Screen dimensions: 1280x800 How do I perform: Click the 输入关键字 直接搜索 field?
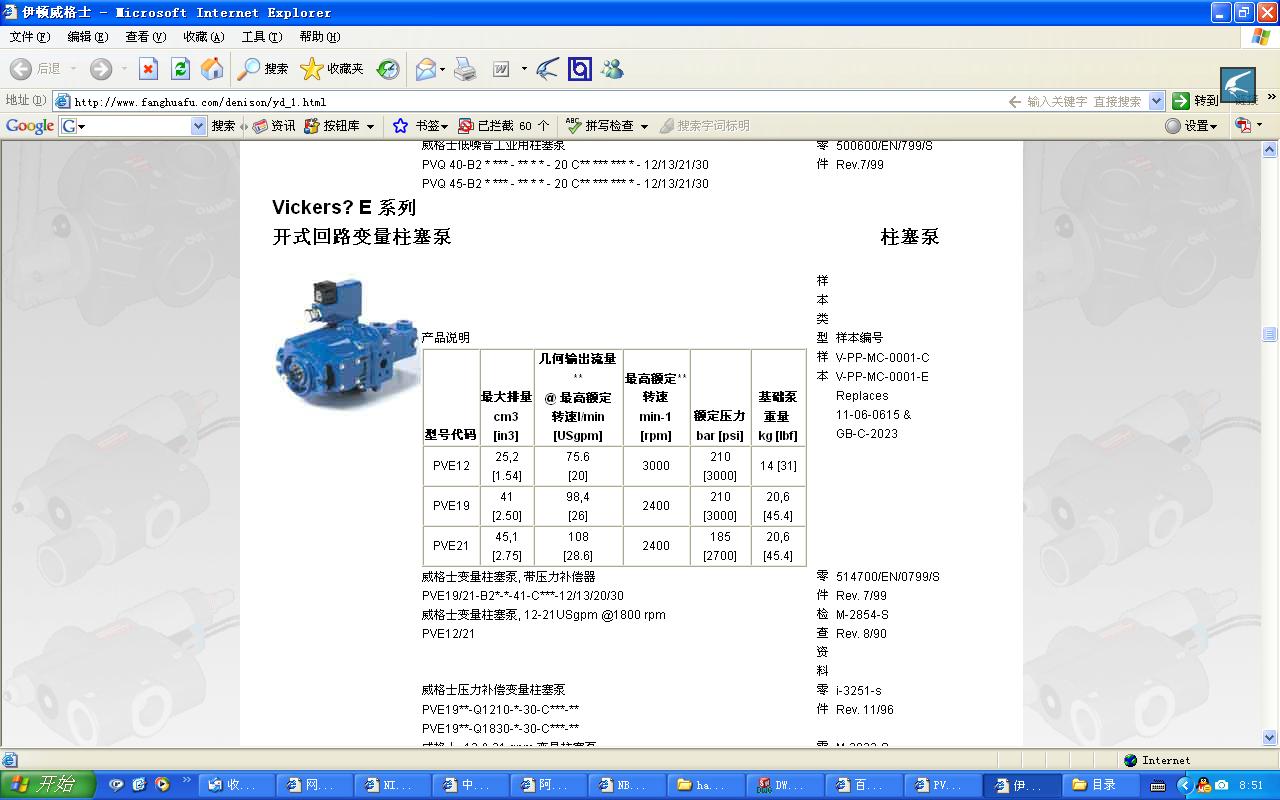(1083, 101)
